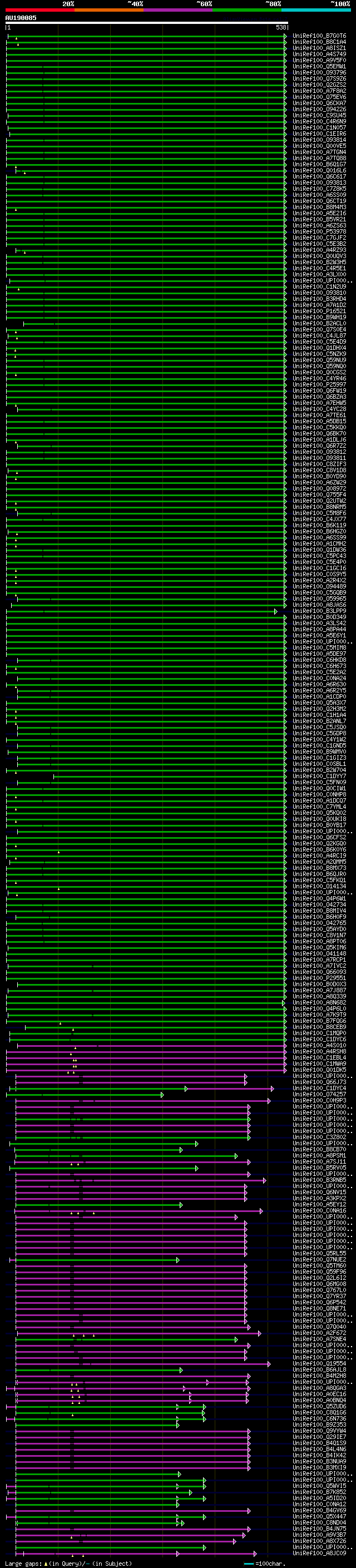
Task: Select hit label UniRef100_B8M4M3
Action: (319, 207)
